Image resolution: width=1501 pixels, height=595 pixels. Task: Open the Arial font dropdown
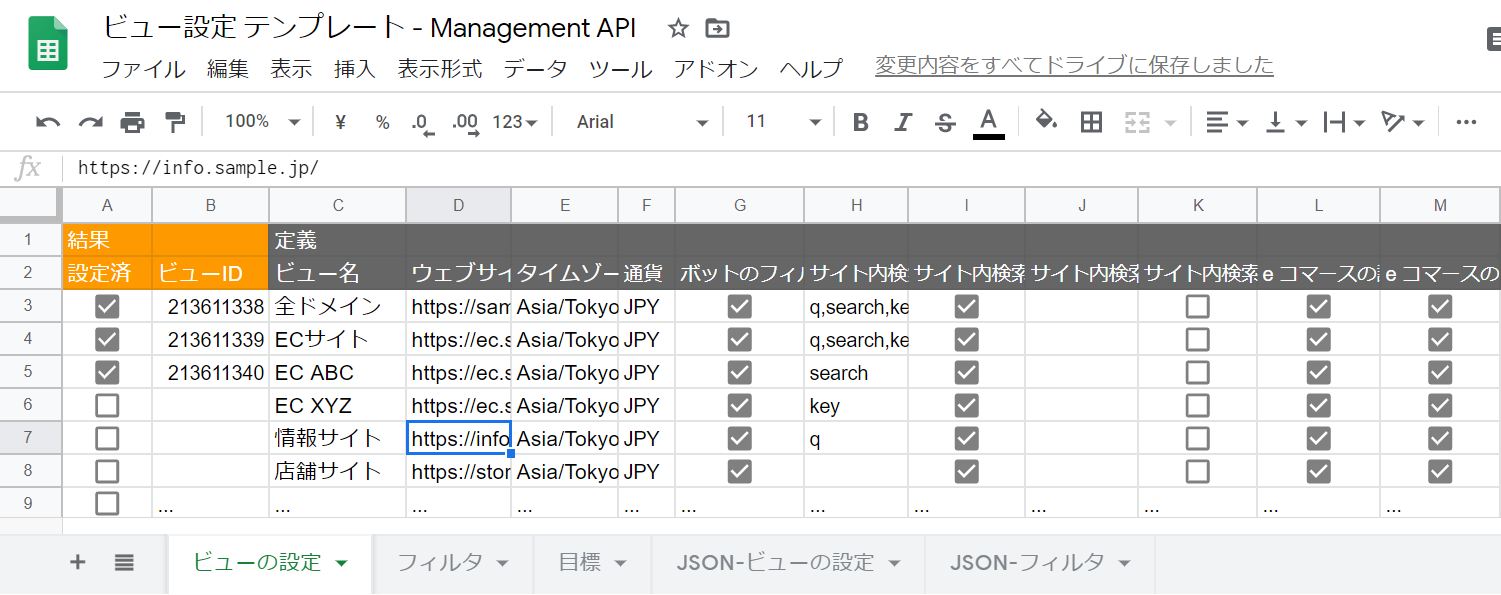642,122
